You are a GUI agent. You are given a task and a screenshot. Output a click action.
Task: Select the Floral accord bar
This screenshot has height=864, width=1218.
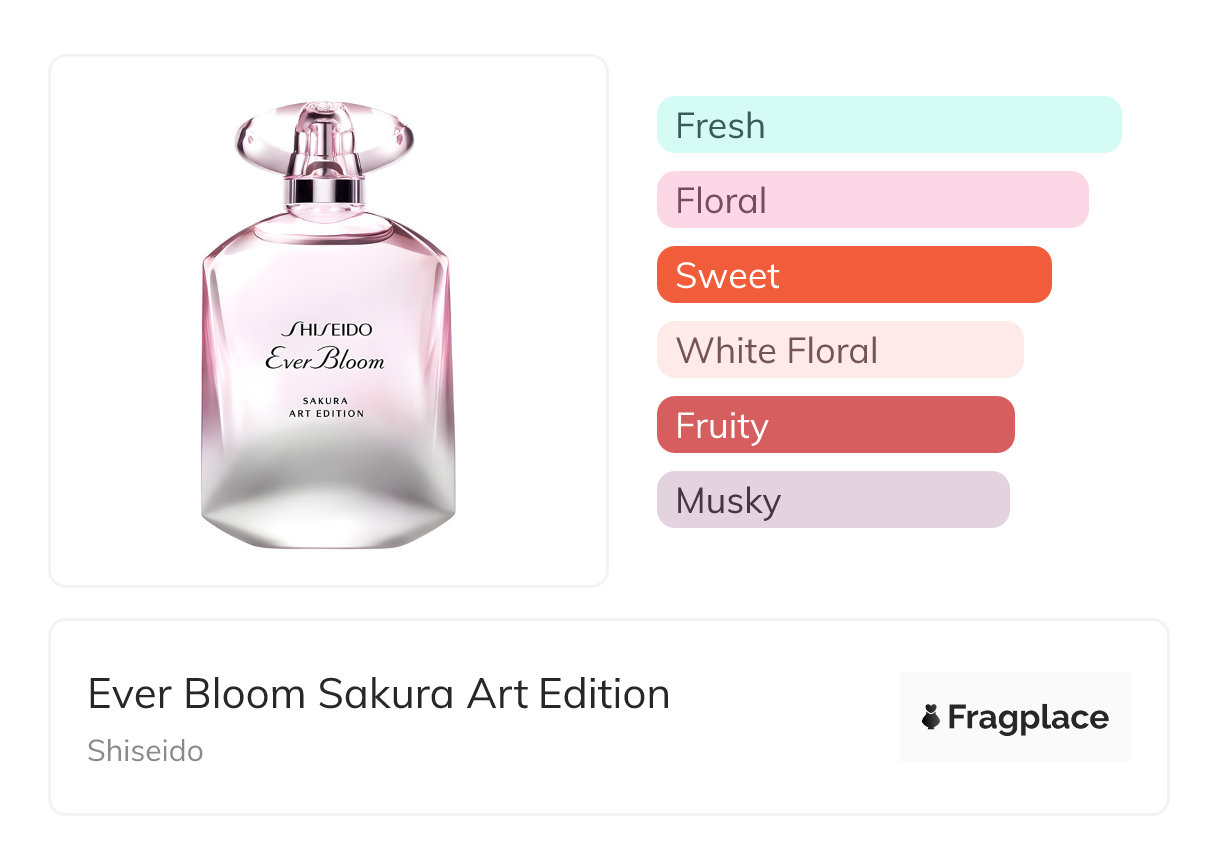click(872, 200)
